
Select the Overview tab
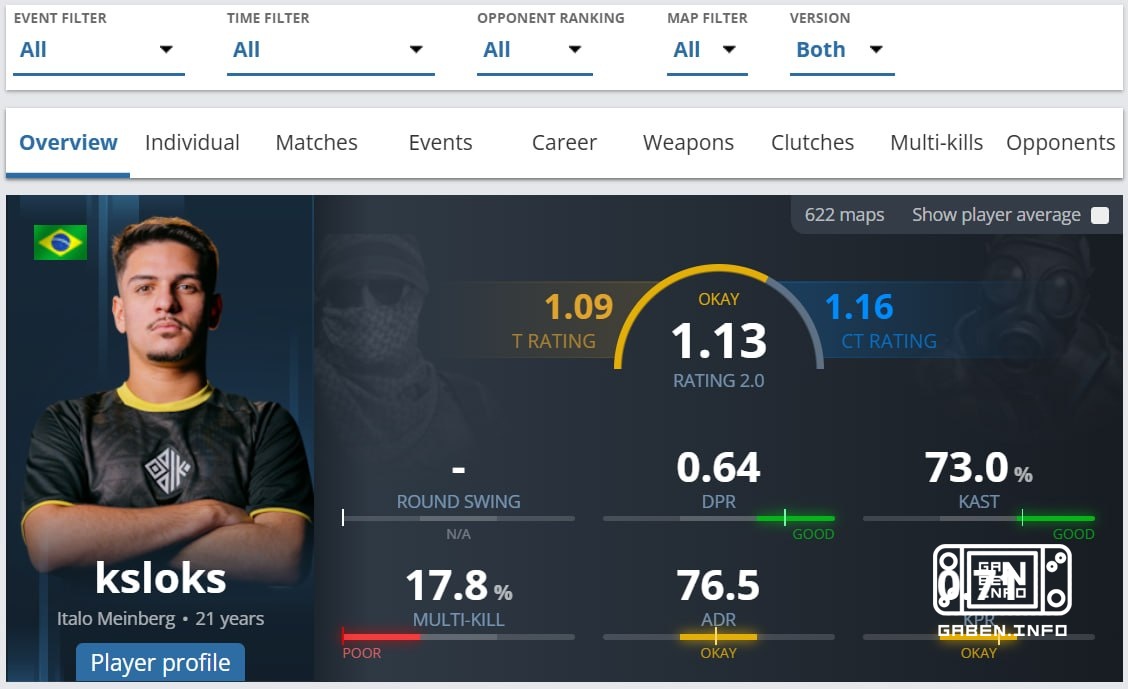pyautogui.click(x=68, y=142)
